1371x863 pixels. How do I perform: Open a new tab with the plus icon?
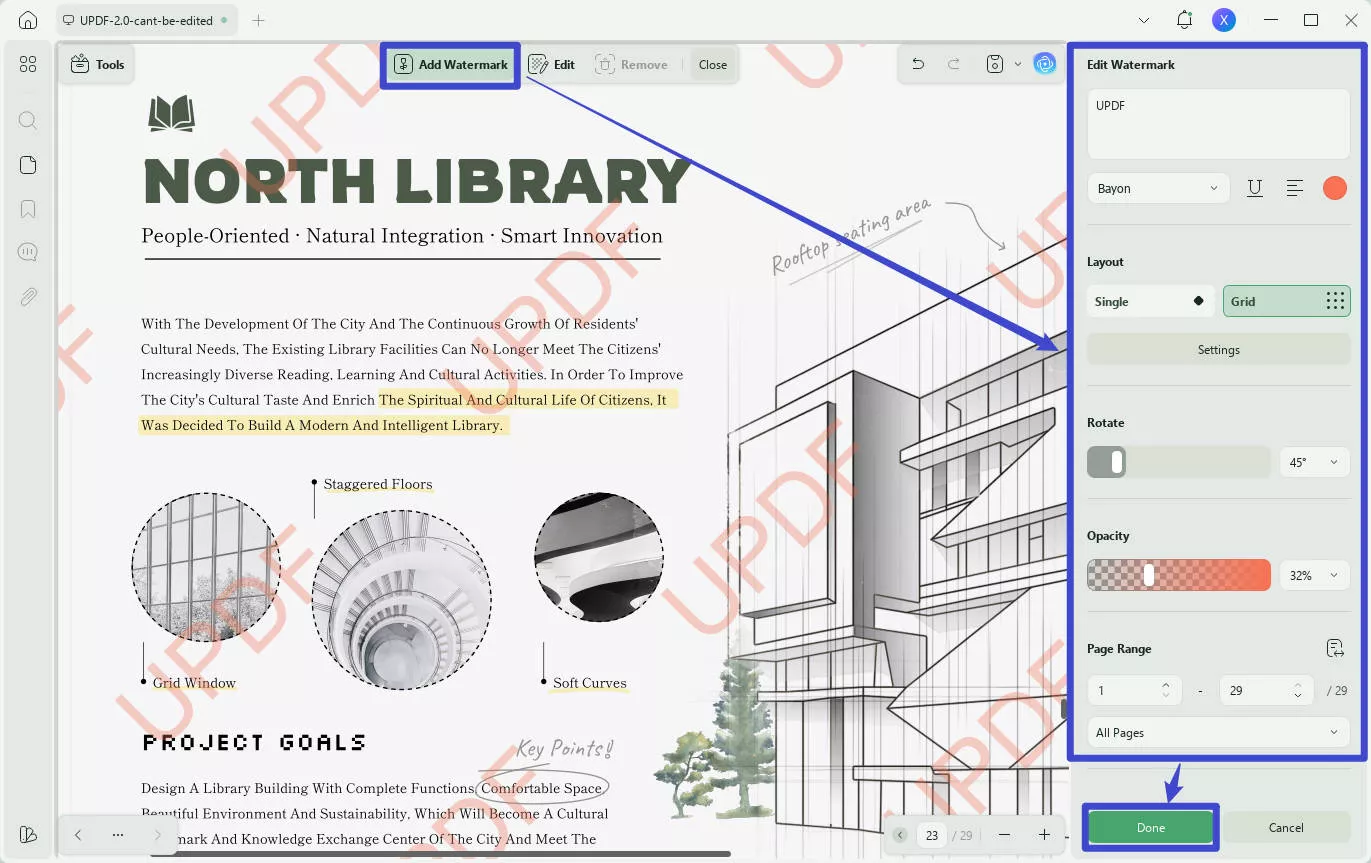coord(258,20)
